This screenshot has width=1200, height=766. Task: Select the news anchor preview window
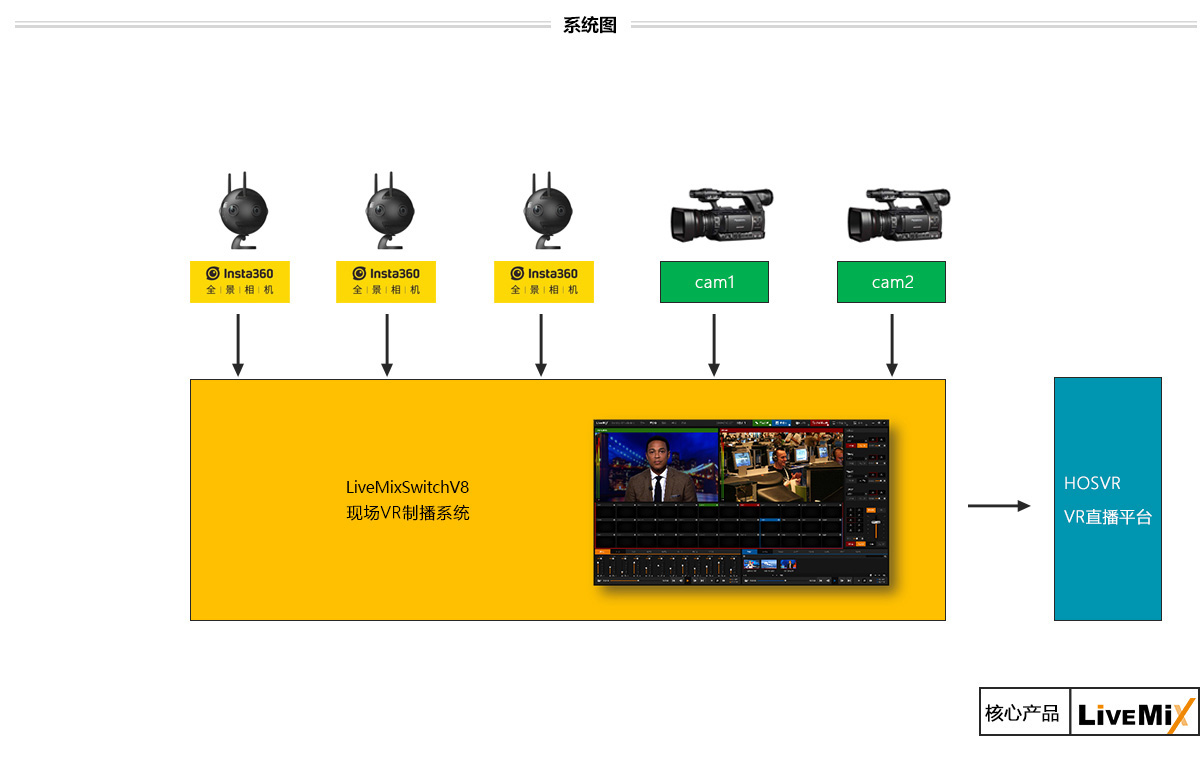coord(657,467)
